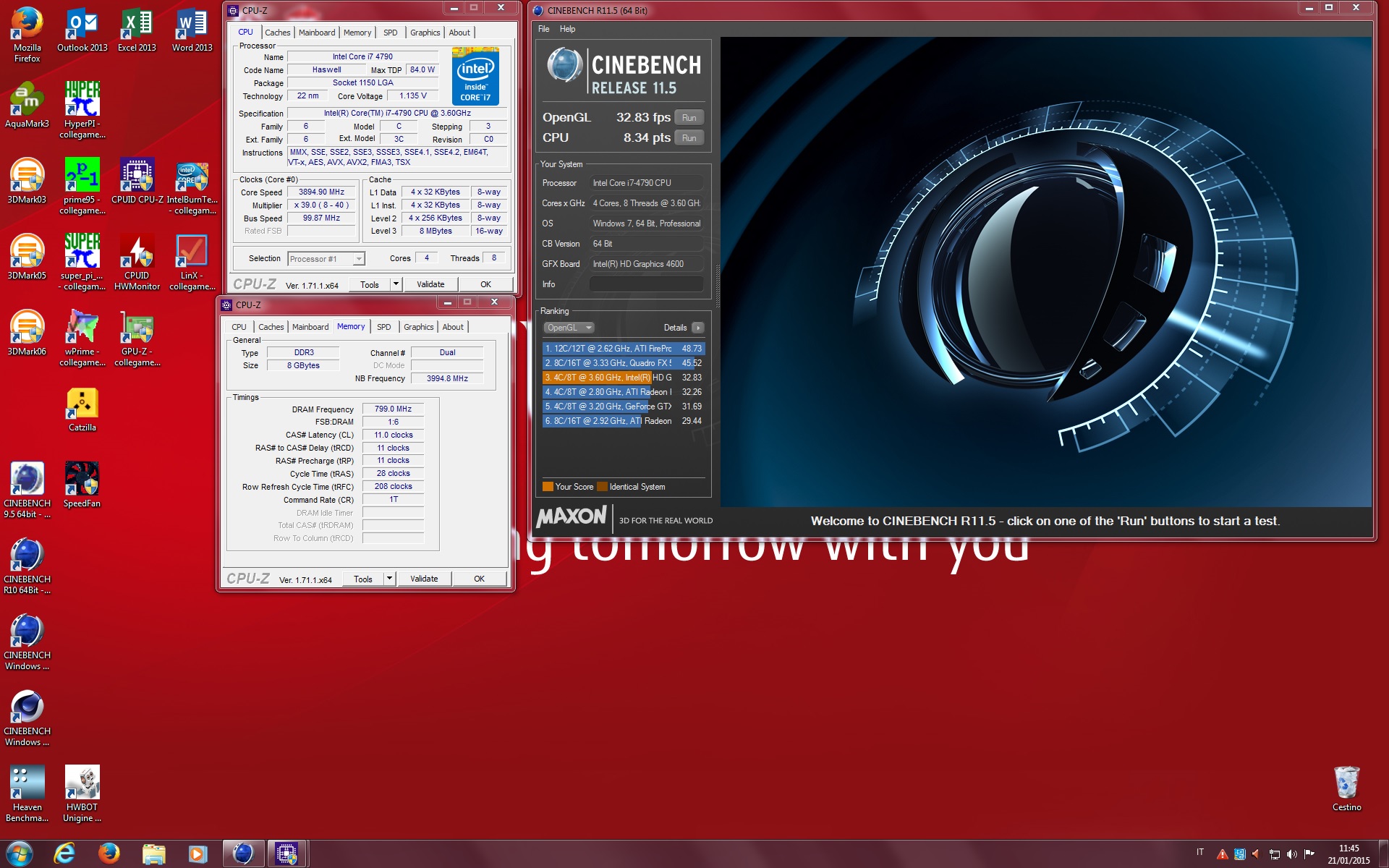Click the IT language indicator in tray
The height and width of the screenshot is (868, 1389).
pyautogui.click(x=1200, y=852)
